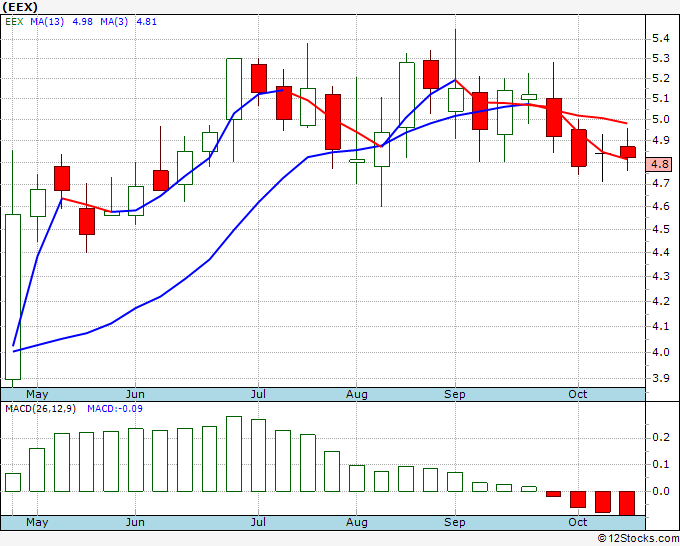Click the 5.4 price axis label
The height and width of the screenshot is (546, 680).
(661, 39)
